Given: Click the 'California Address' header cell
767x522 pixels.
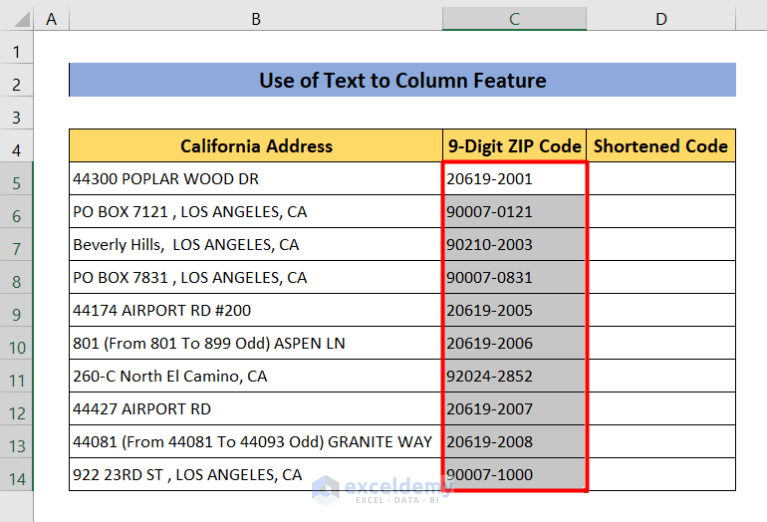Looking at the screenshot, I should [256, 146].
